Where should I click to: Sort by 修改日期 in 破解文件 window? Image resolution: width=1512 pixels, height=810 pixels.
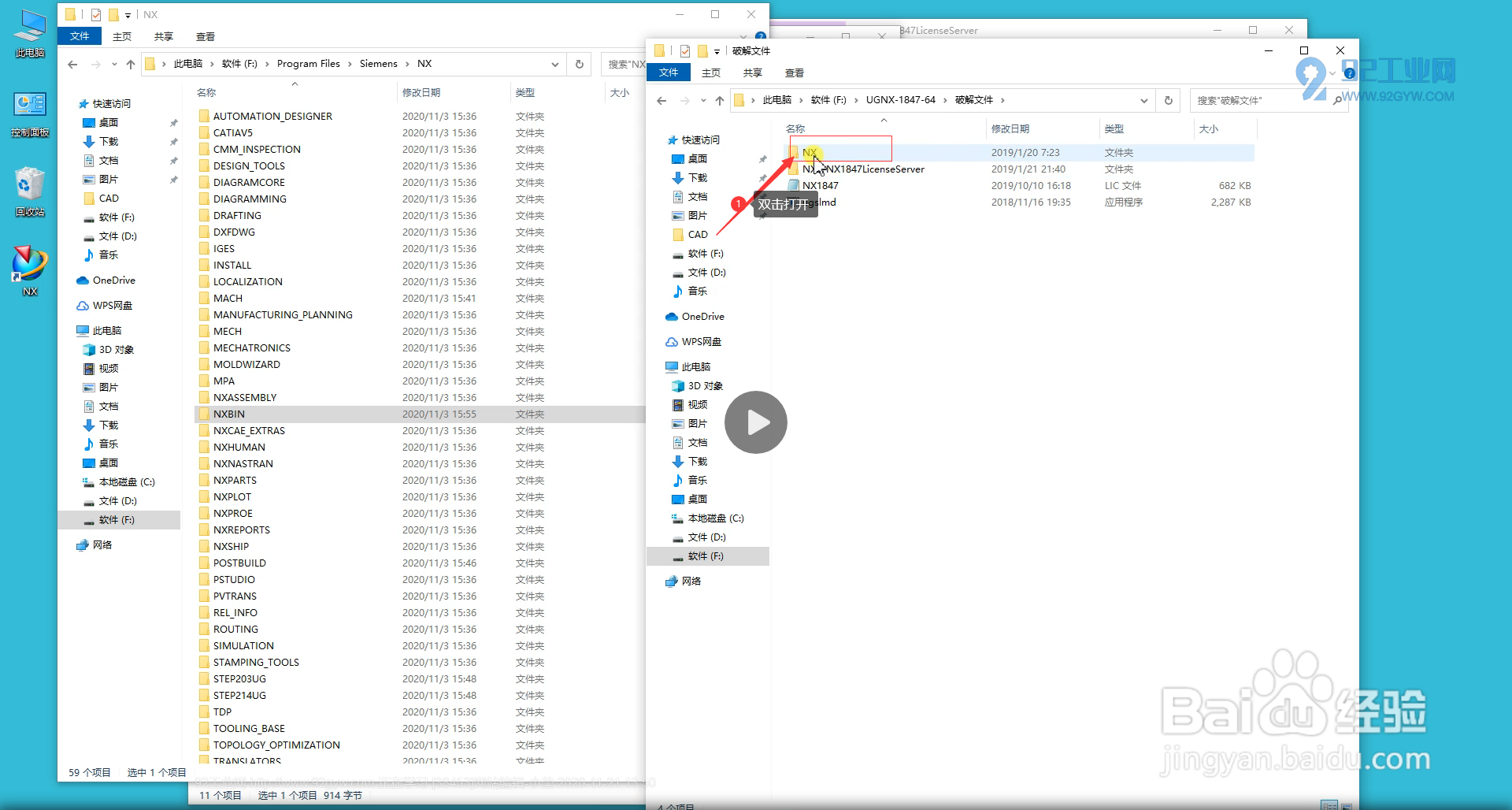(x=1010, y=128)
